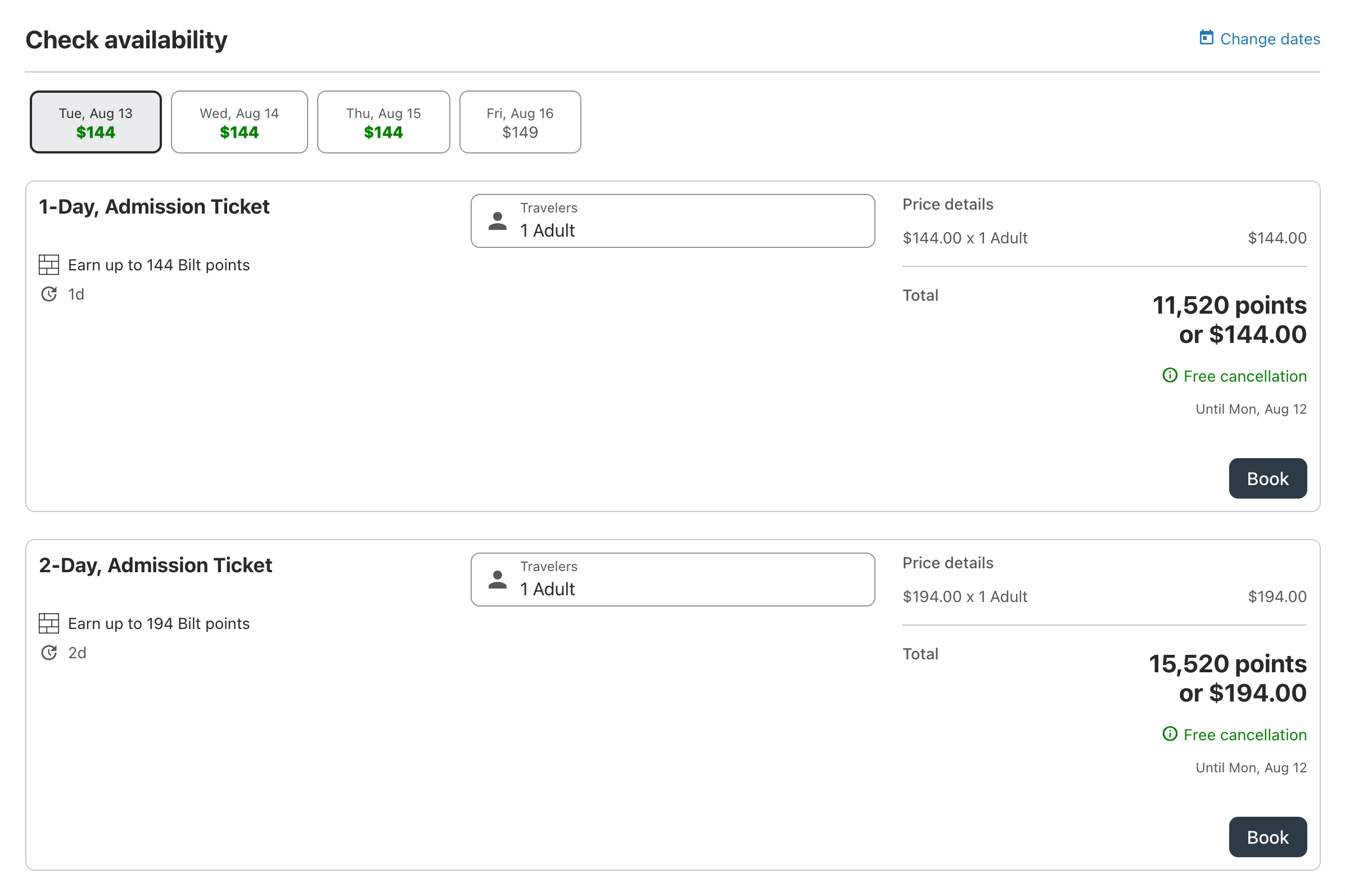The height and width of the screenshot is (896, 1345).
Task: Click the info icon on 1-Day Free cancellation
Action: (1170, 375)
